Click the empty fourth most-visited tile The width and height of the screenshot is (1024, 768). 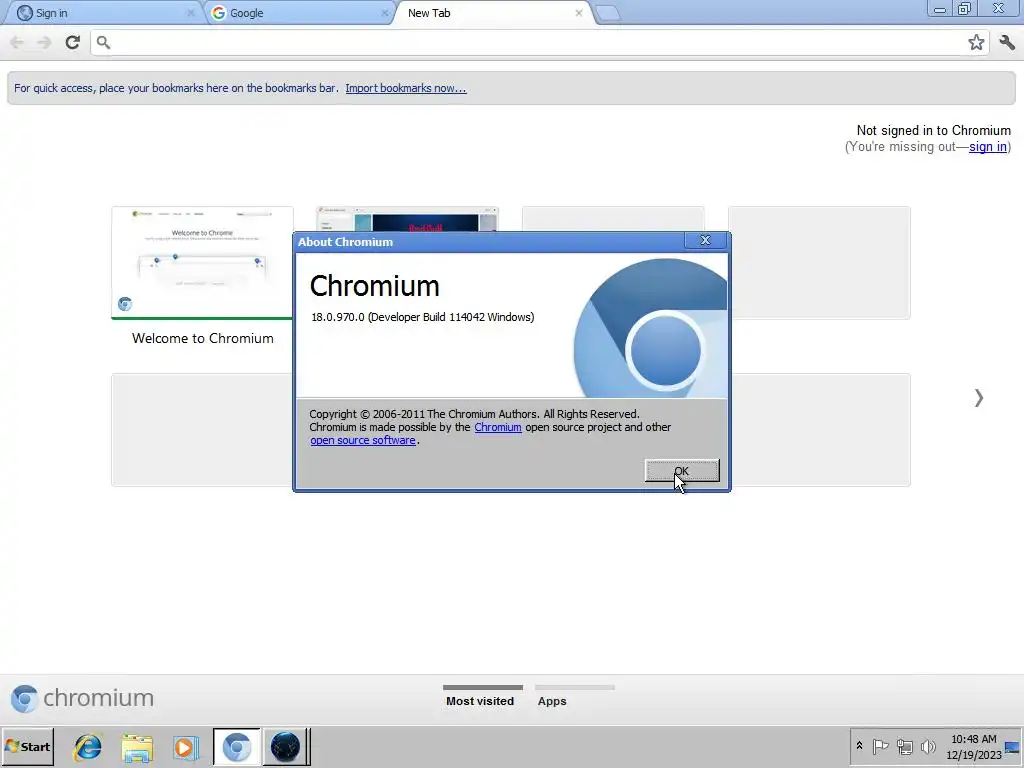pos(819,263)
